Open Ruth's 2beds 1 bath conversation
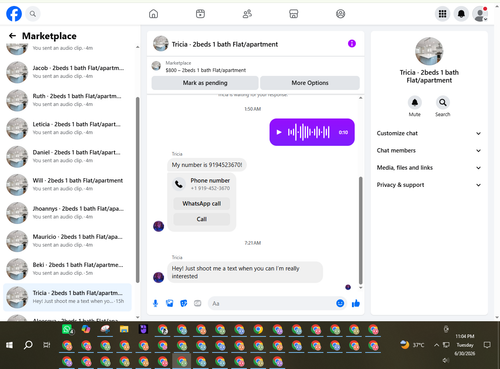The image size is (500, 369). [67, 100]
